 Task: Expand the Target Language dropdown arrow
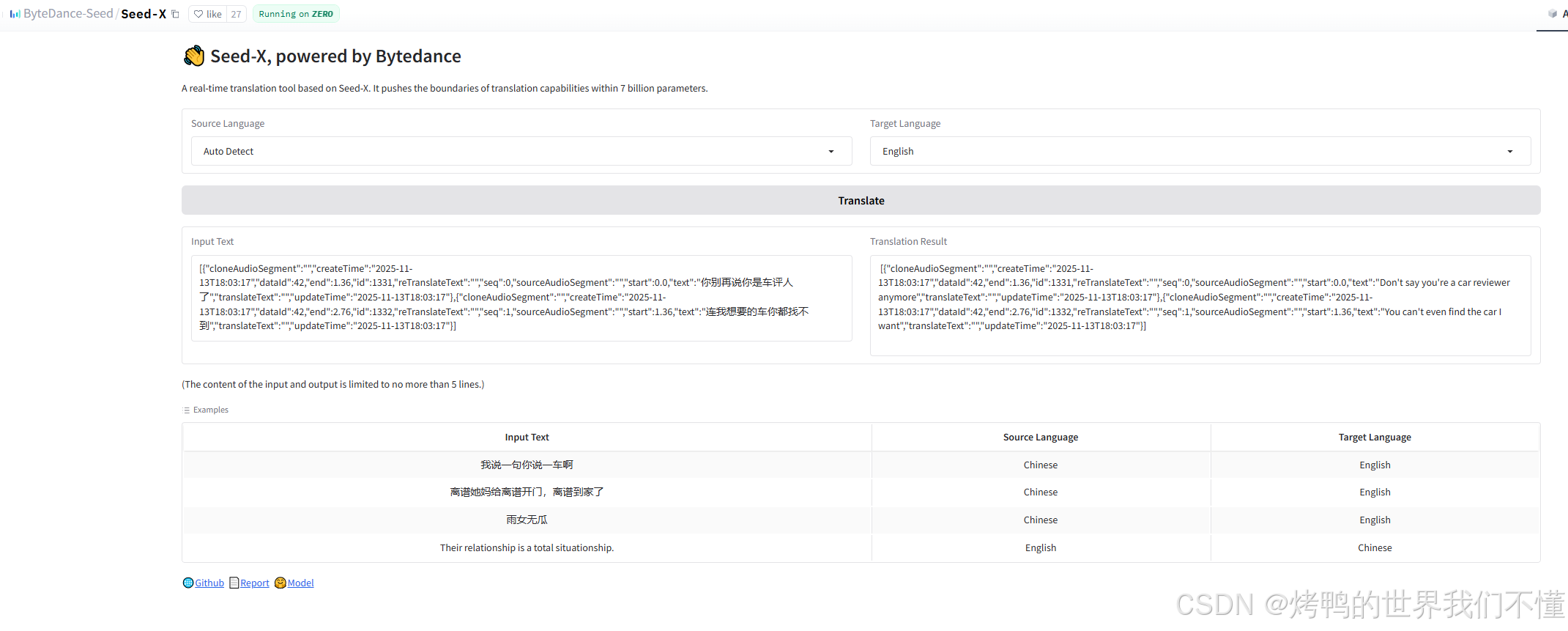pyautogui.click(x=1510, y=152)
